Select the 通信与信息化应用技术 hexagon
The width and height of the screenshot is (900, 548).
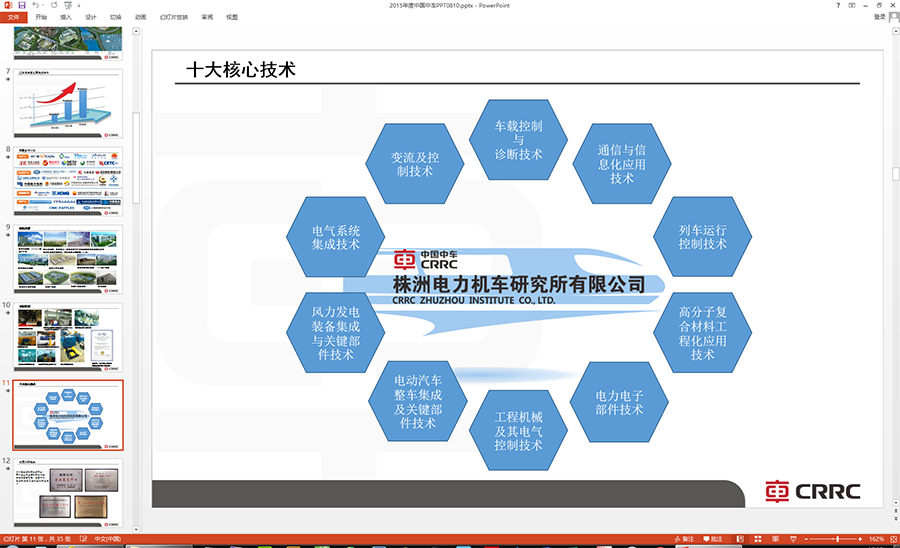tap(622, 164)
